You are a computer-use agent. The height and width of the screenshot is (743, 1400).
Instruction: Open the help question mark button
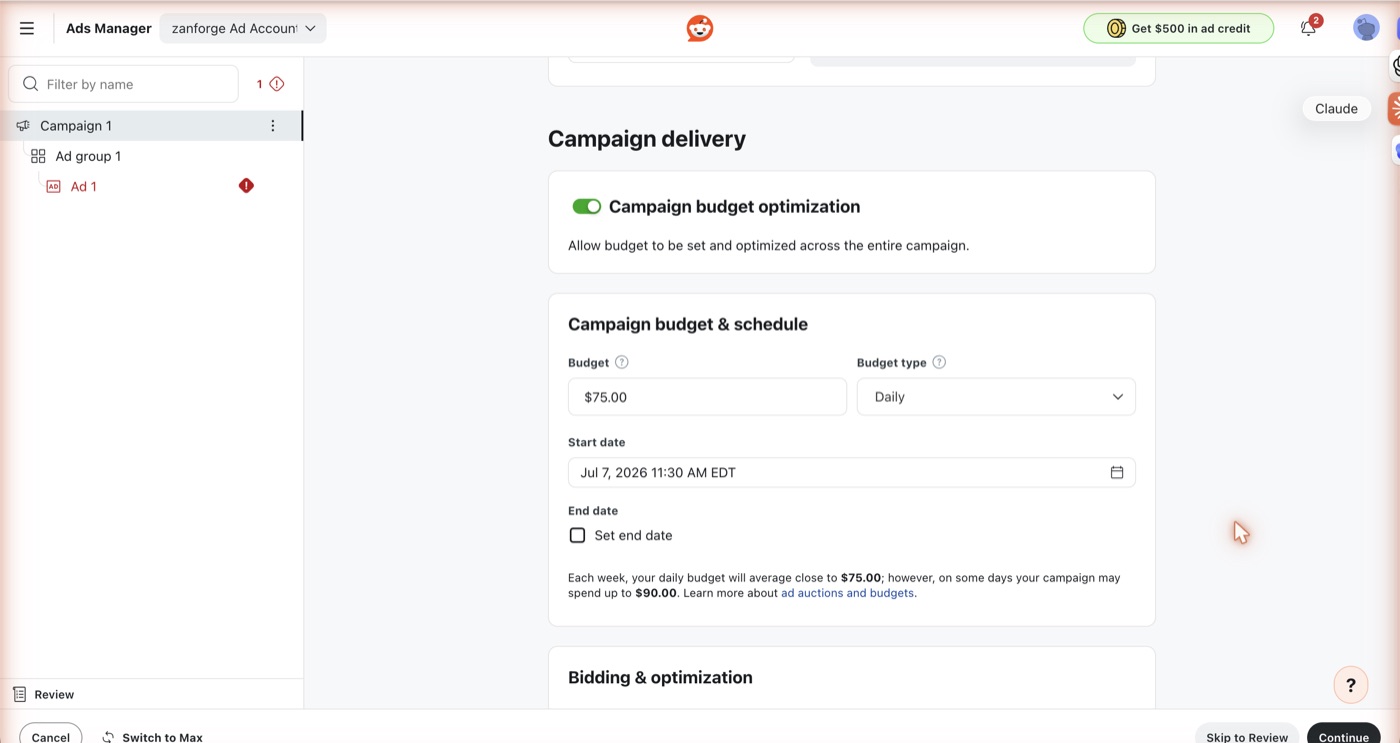[1351, 685]
